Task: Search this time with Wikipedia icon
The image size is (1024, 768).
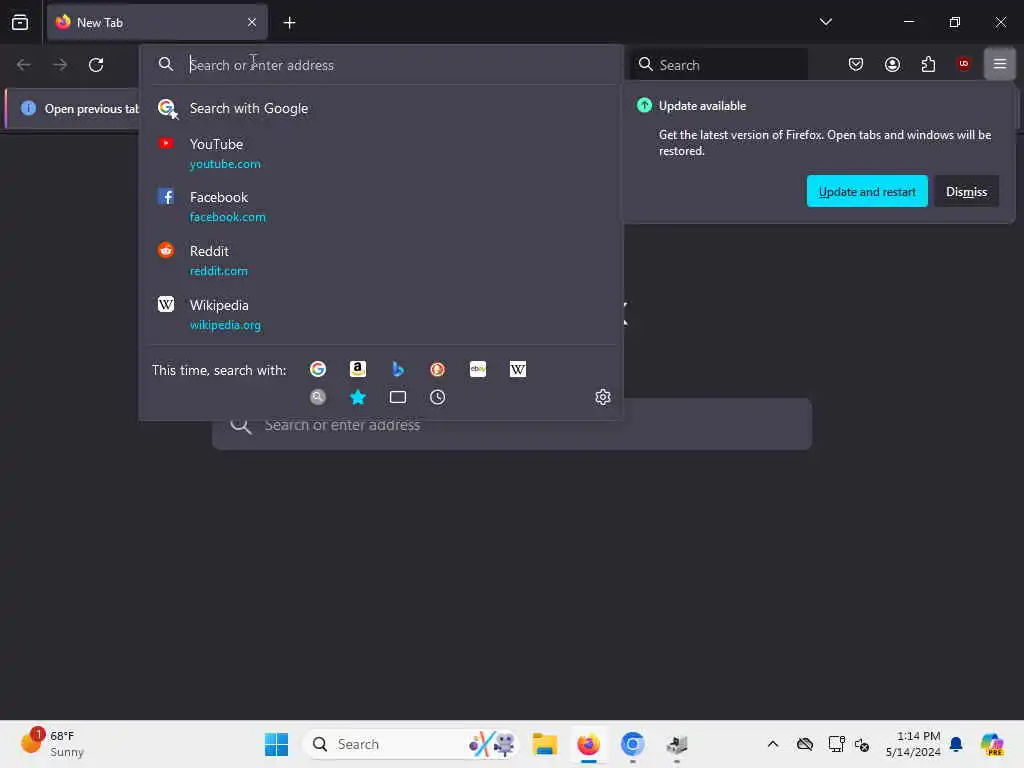Action: pos(518,370)
